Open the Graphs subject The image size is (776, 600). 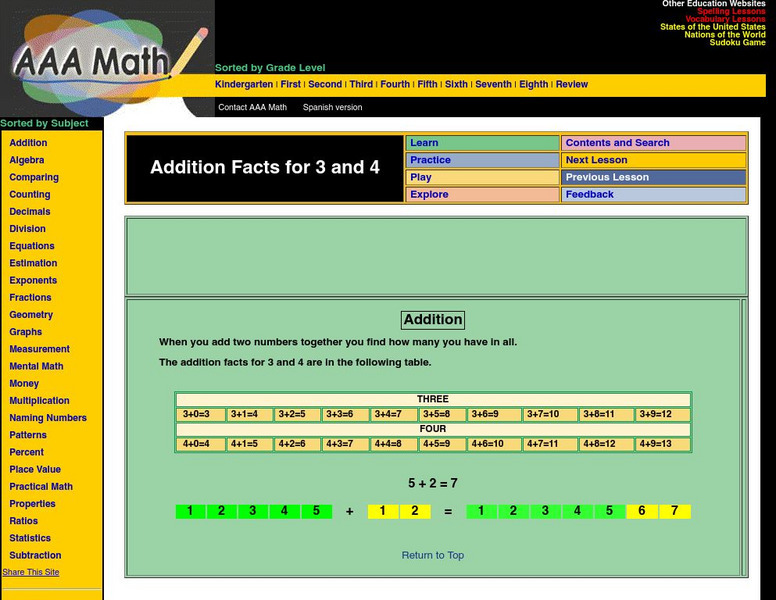25,332
